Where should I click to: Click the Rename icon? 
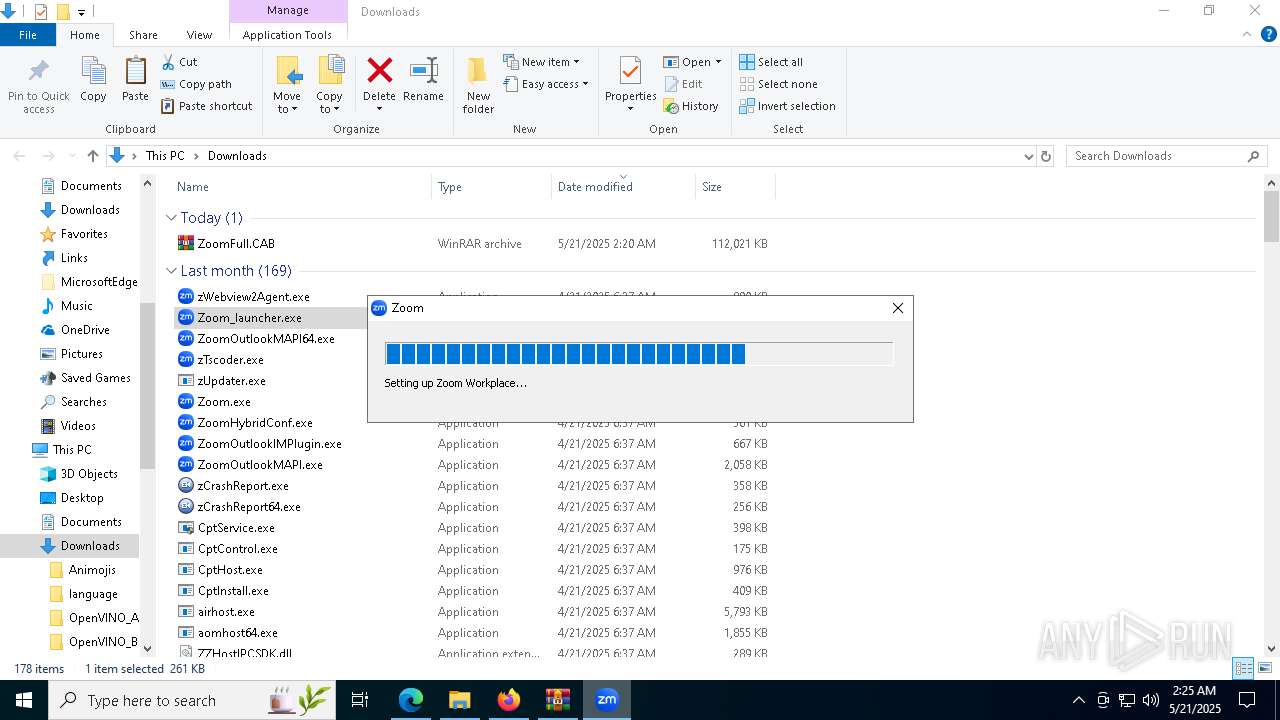click(x=423, y=70)
